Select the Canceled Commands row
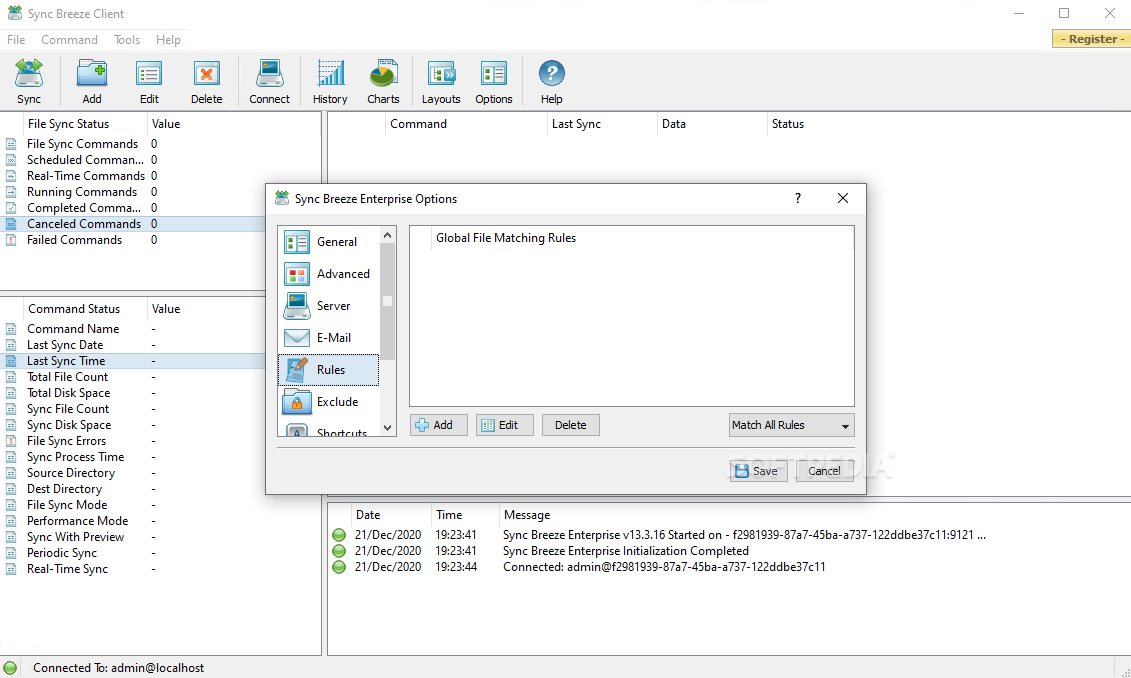Image resolution: width=1131 pixels, height=678 pixels. (x=134, y=224)
